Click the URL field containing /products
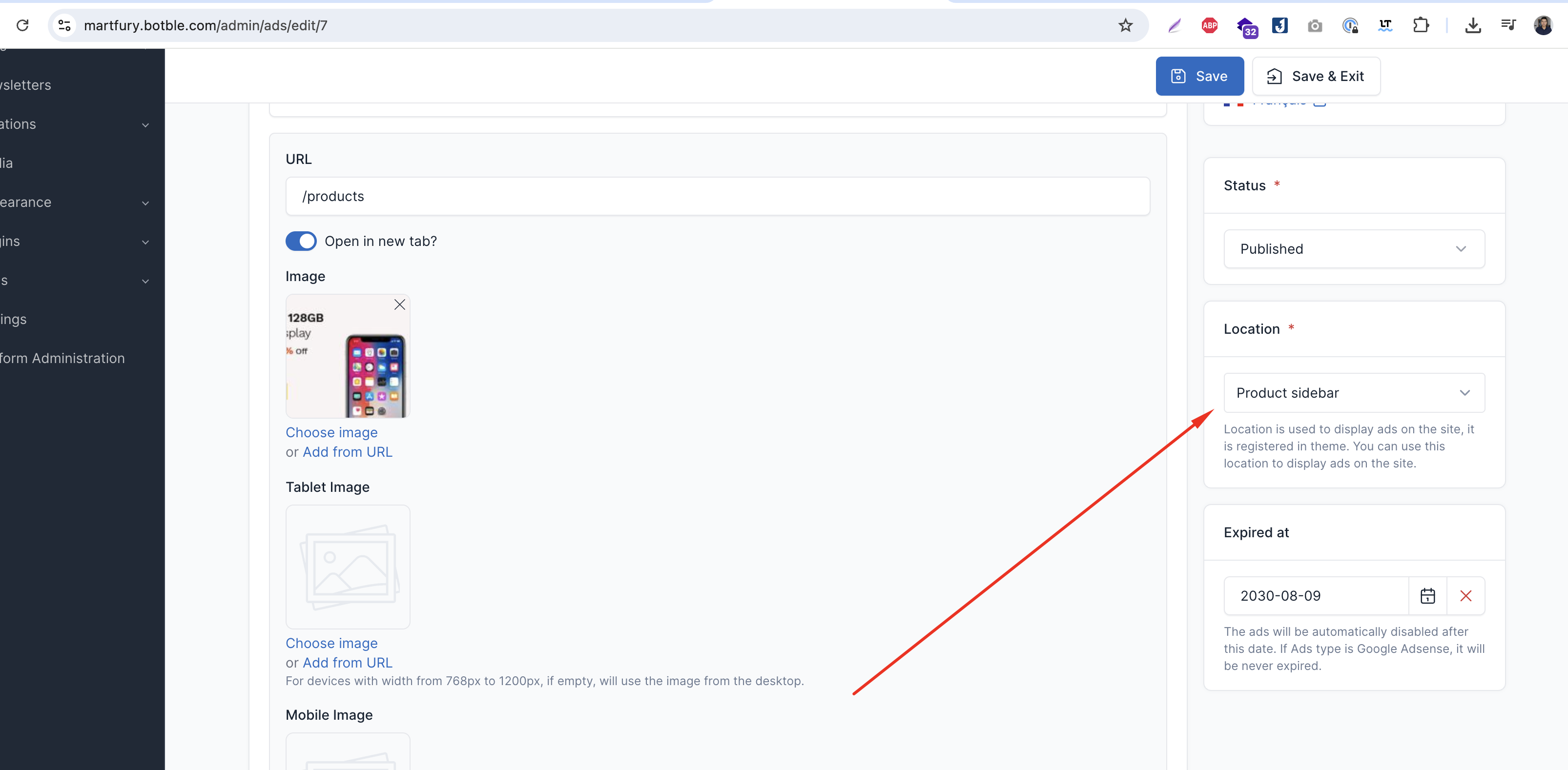The height and width of the screenshot is (770, 1568). [x=718, y=197]
